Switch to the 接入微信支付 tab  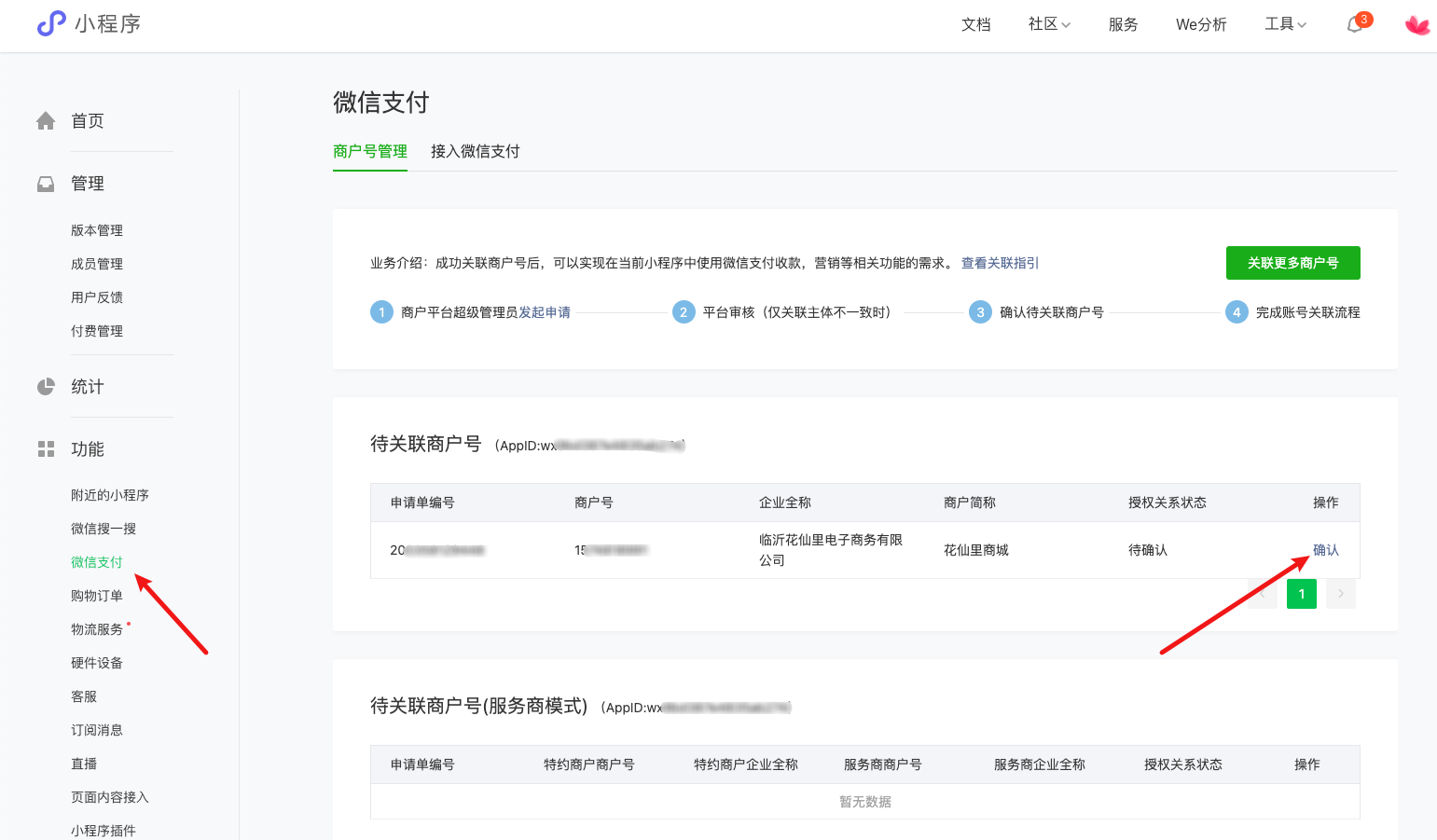[476, 151]
